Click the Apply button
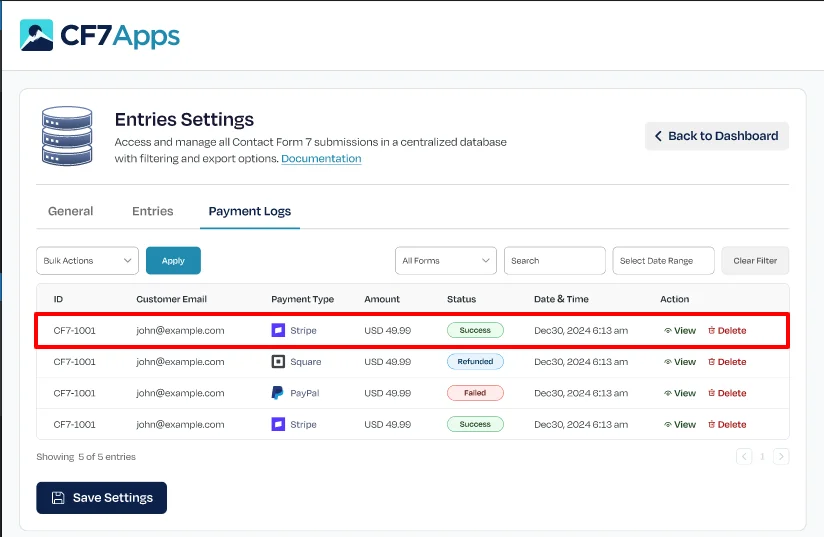Viewport: 824px width, 537px height. tap(173, 261)
